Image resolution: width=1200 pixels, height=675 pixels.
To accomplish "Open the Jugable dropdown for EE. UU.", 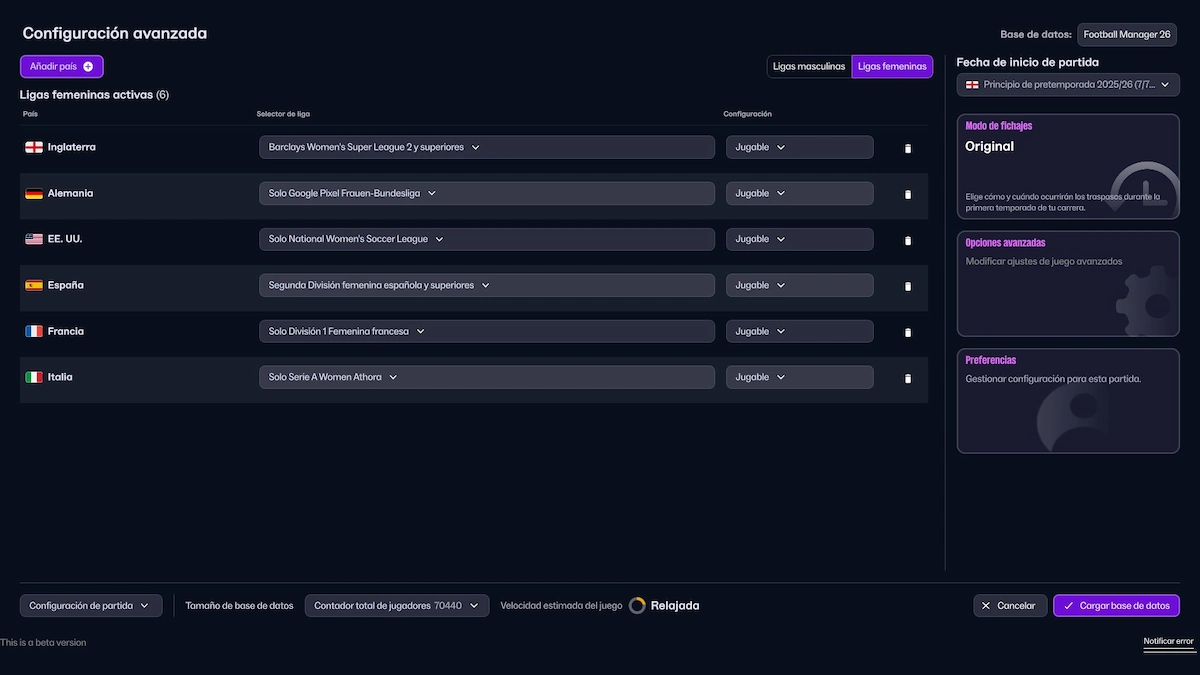I will [800, 239].
